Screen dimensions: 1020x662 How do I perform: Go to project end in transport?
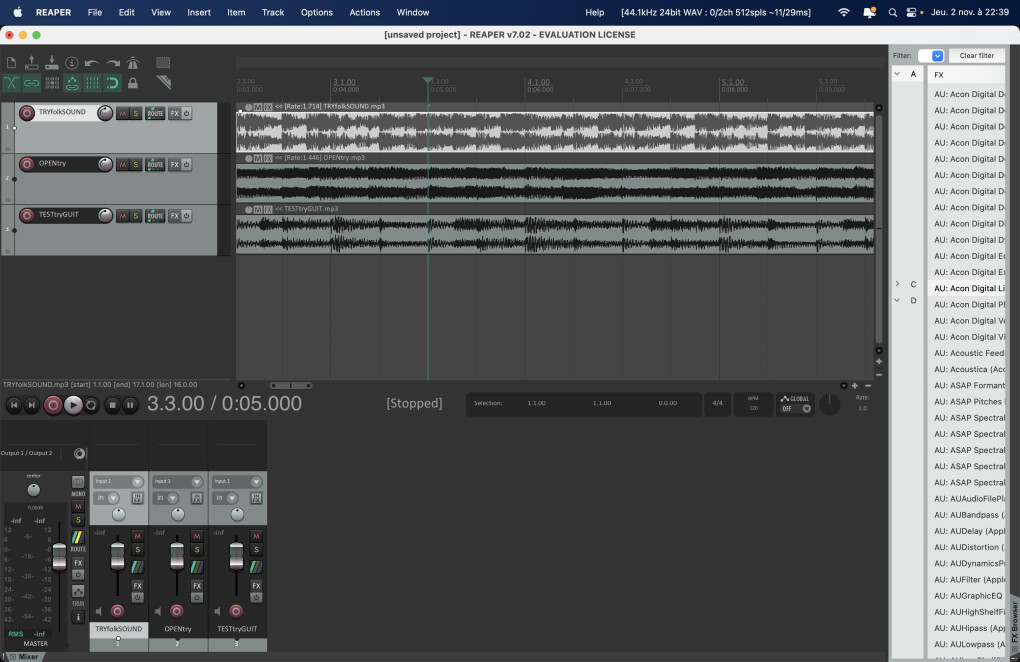click(x=31, y=405)
